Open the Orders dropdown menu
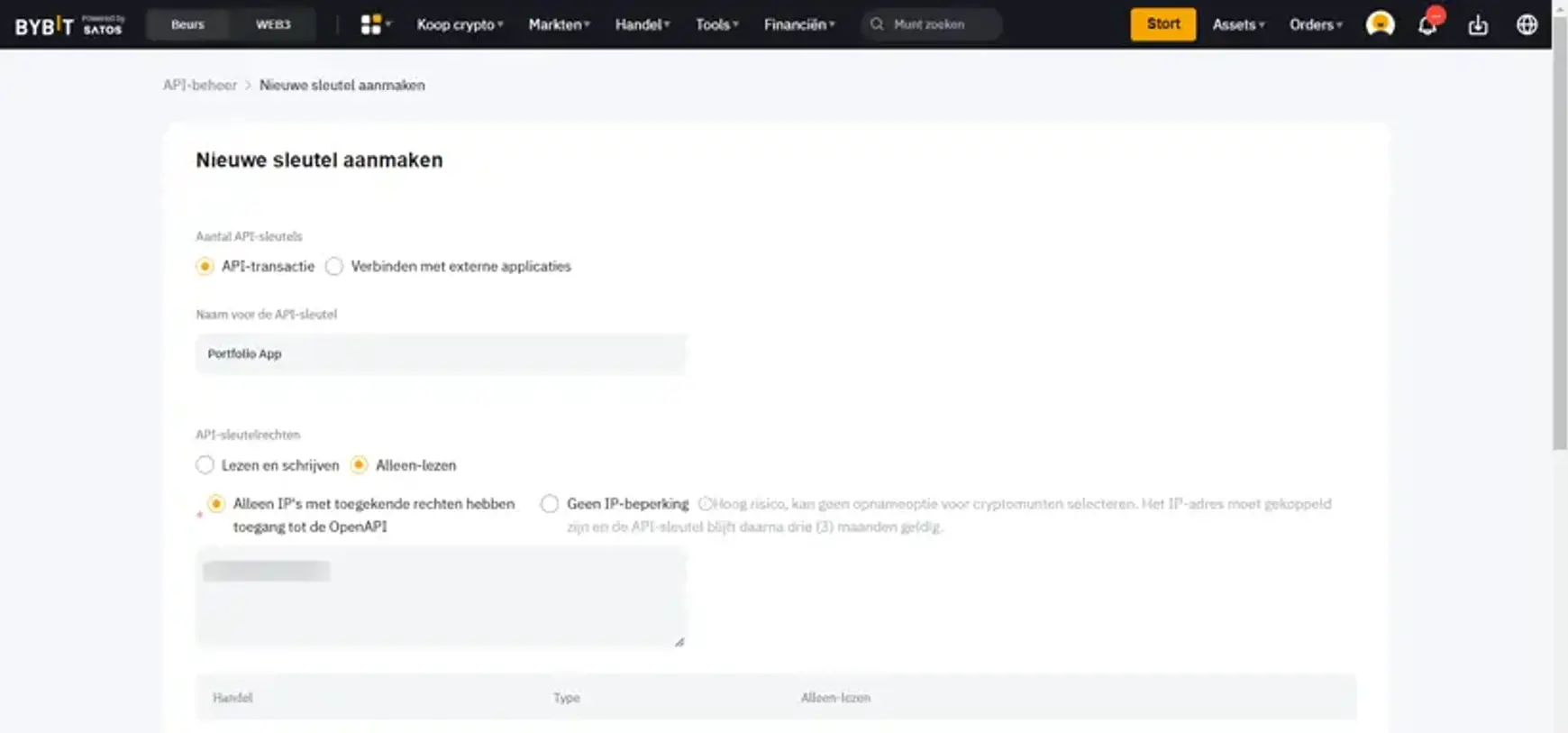 click(1316, 24)
